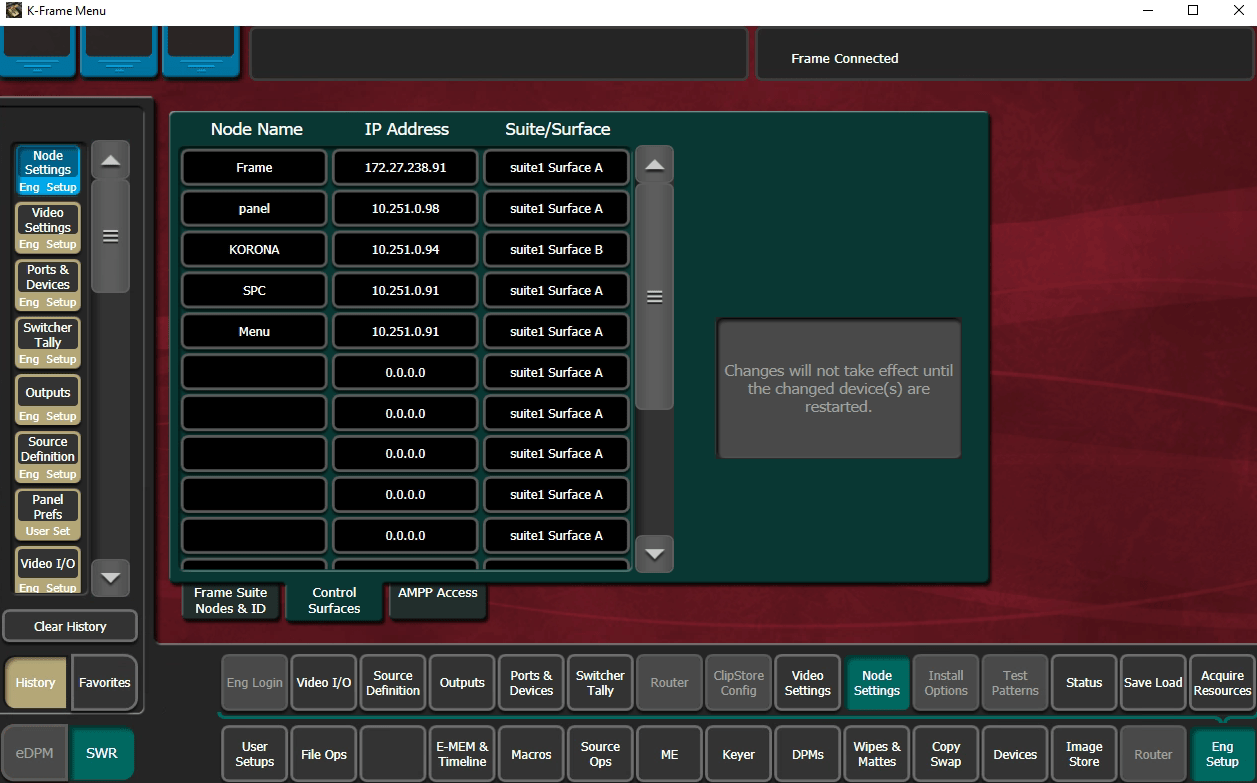Click the history list scrollbar grip
The width and height of the screenshot is (1257, 783).
[110, 236]
